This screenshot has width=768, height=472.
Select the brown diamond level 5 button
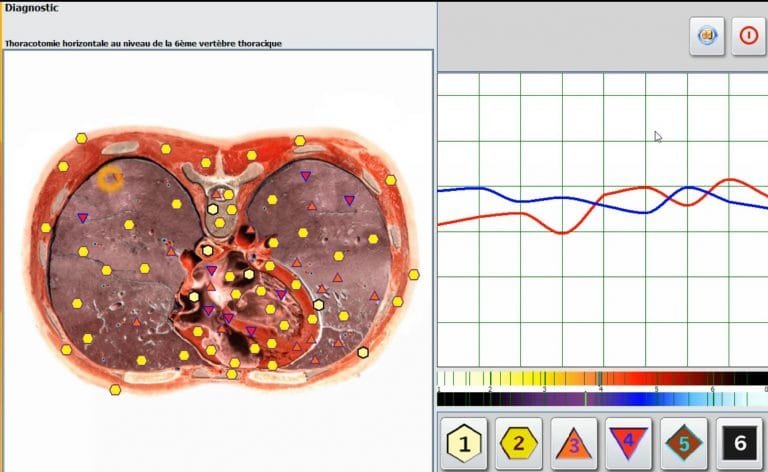coord(684,440)
